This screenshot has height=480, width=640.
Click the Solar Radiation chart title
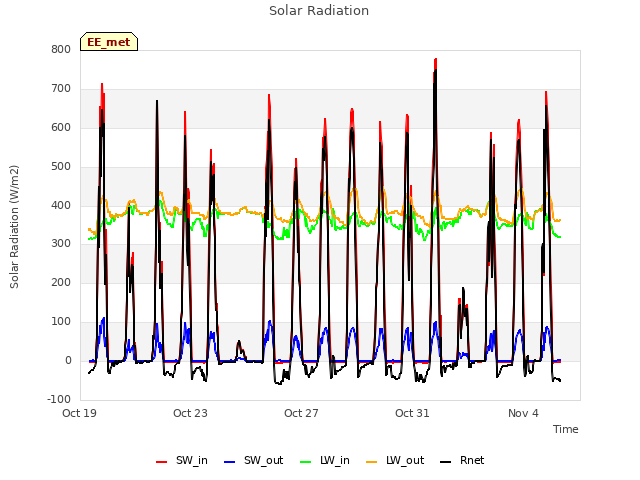[319, 11]
